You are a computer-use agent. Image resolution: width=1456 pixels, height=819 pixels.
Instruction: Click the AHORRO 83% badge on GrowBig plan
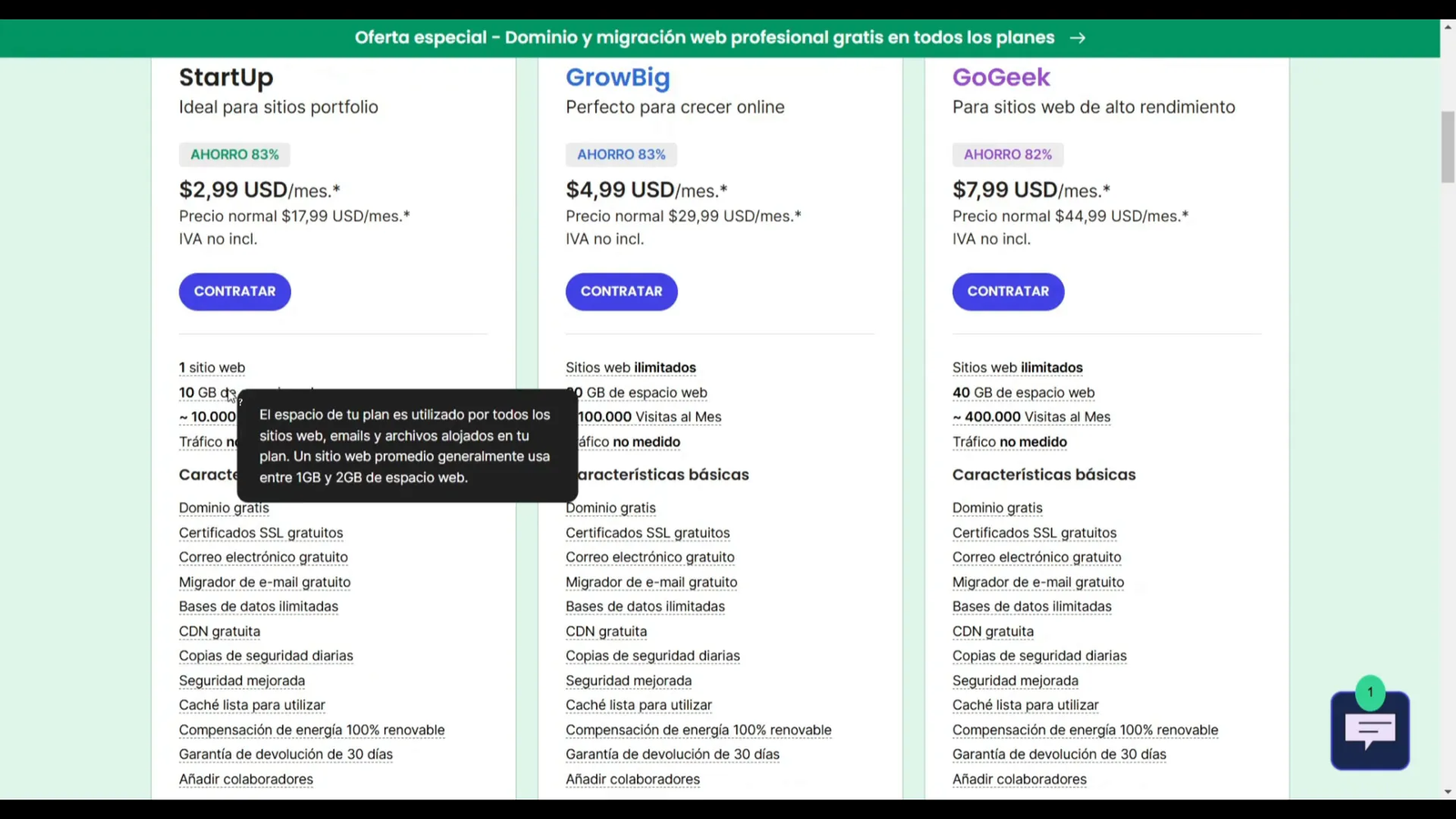click(x=621, y=154)
